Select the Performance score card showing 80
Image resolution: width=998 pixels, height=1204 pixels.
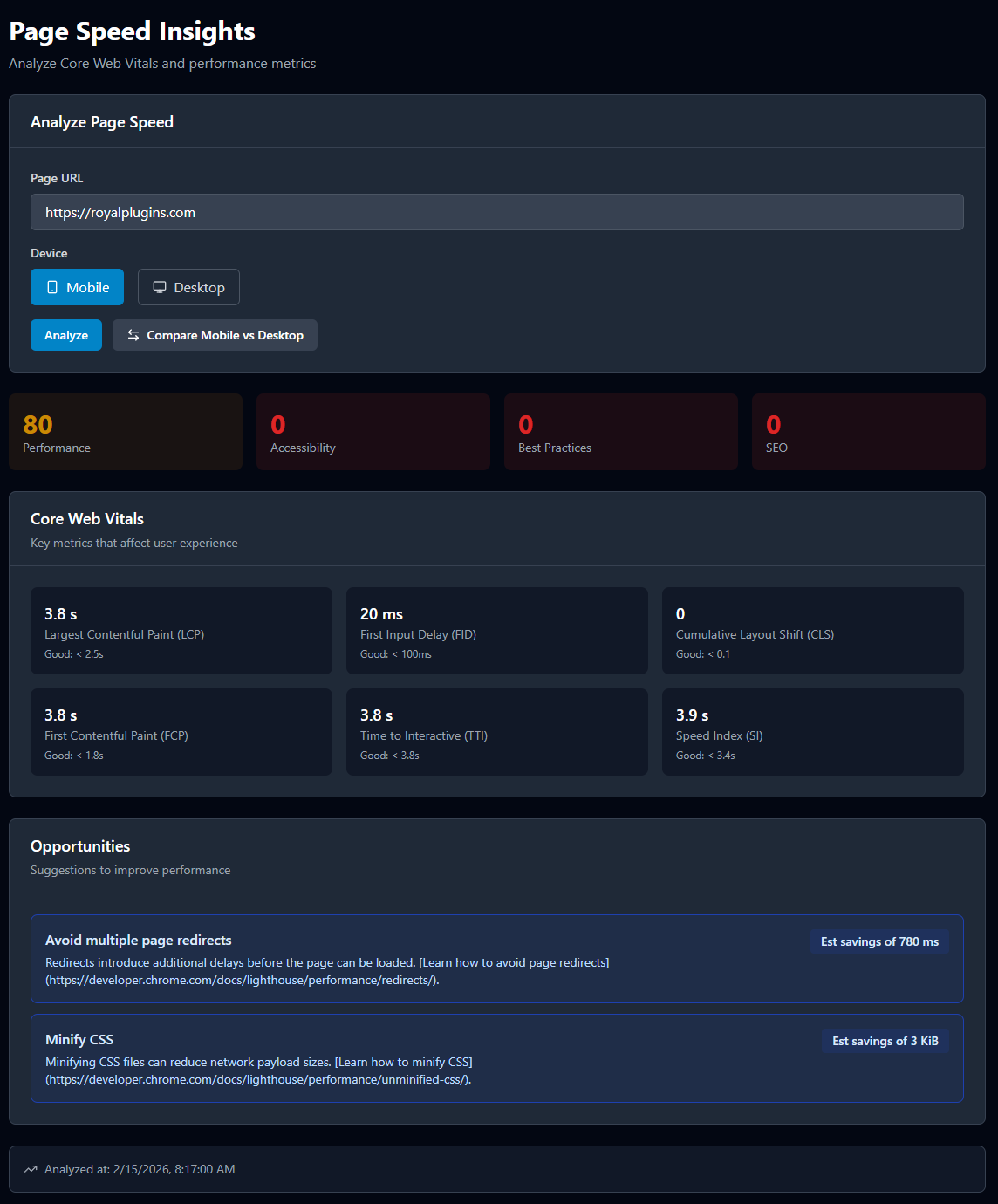coord(125,432)
